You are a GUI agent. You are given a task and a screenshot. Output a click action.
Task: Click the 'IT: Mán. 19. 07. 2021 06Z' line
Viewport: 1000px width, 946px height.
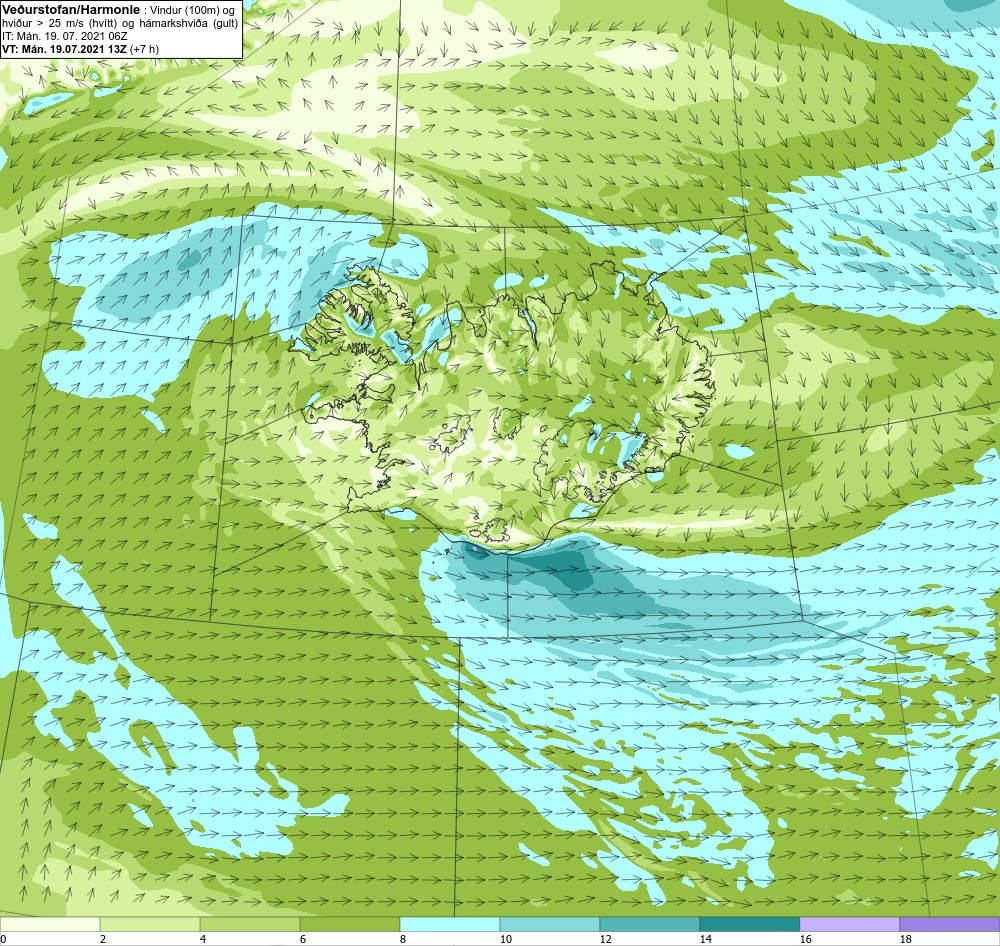pyautogui.click(x=64, y=36)
